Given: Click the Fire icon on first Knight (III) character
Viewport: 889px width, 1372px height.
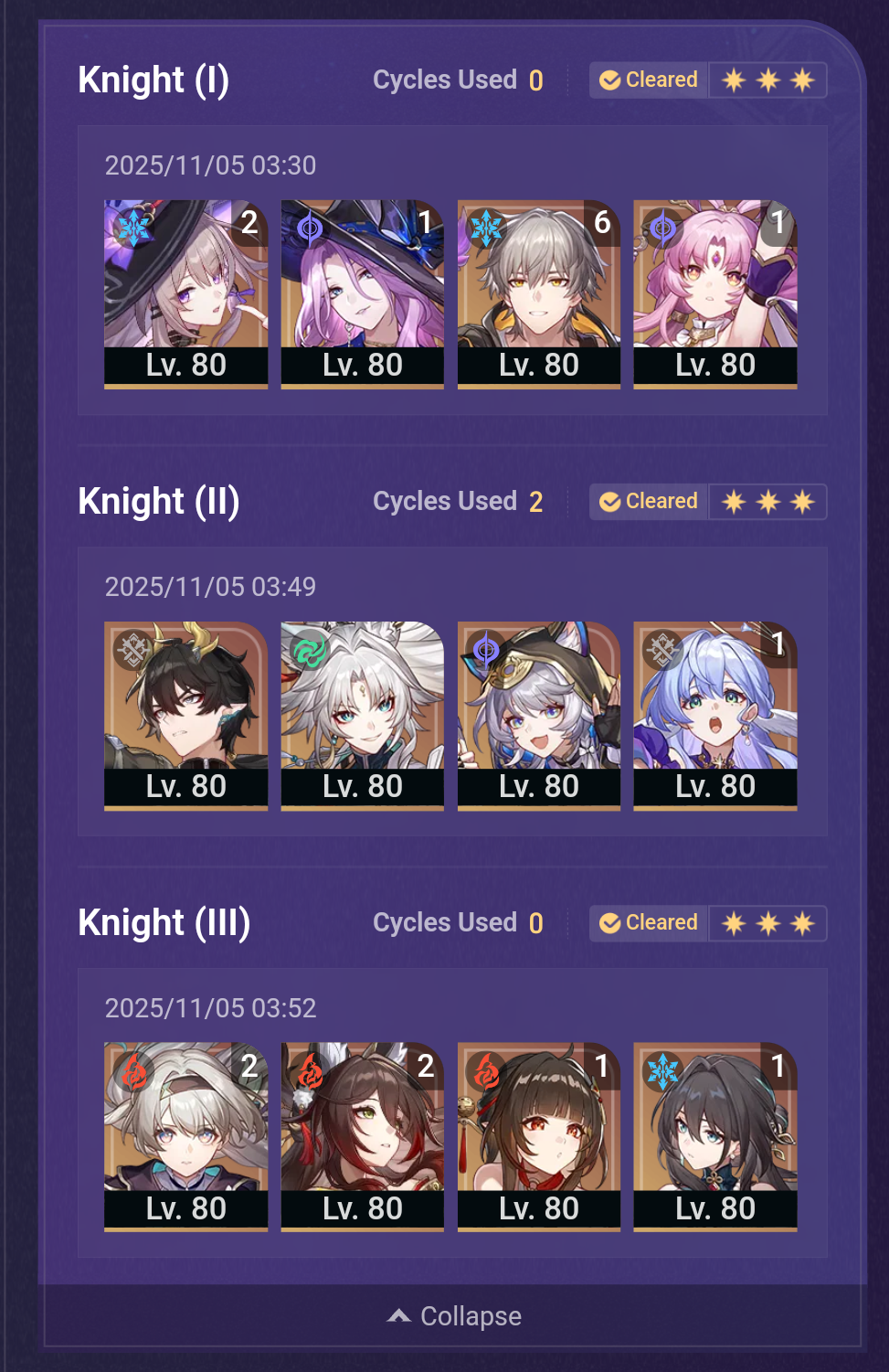Looking at the screenshot, I should pos(133,1071).
